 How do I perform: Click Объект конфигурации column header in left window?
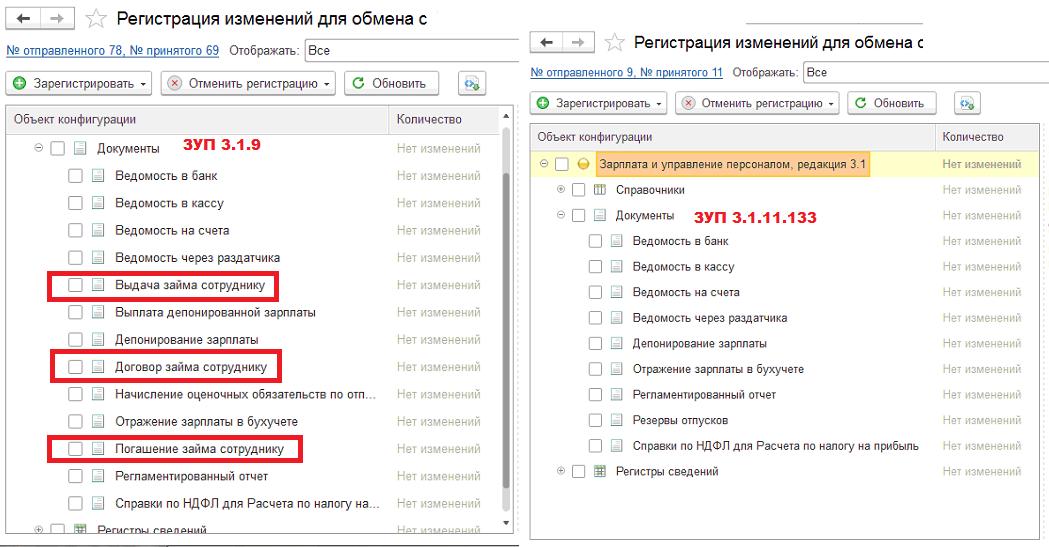[x=197, y=120]
